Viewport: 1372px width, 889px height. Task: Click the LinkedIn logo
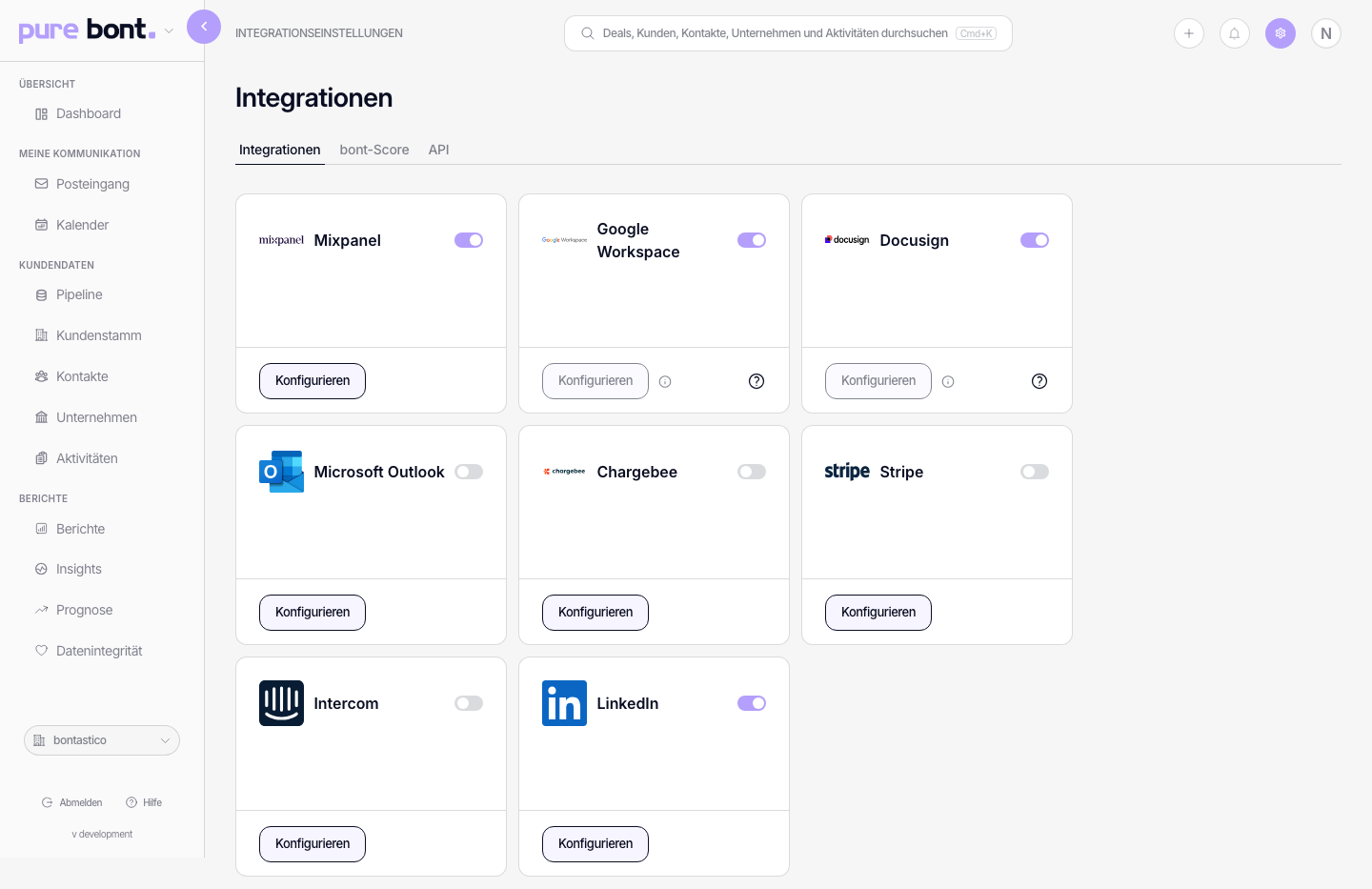[564, 703]
